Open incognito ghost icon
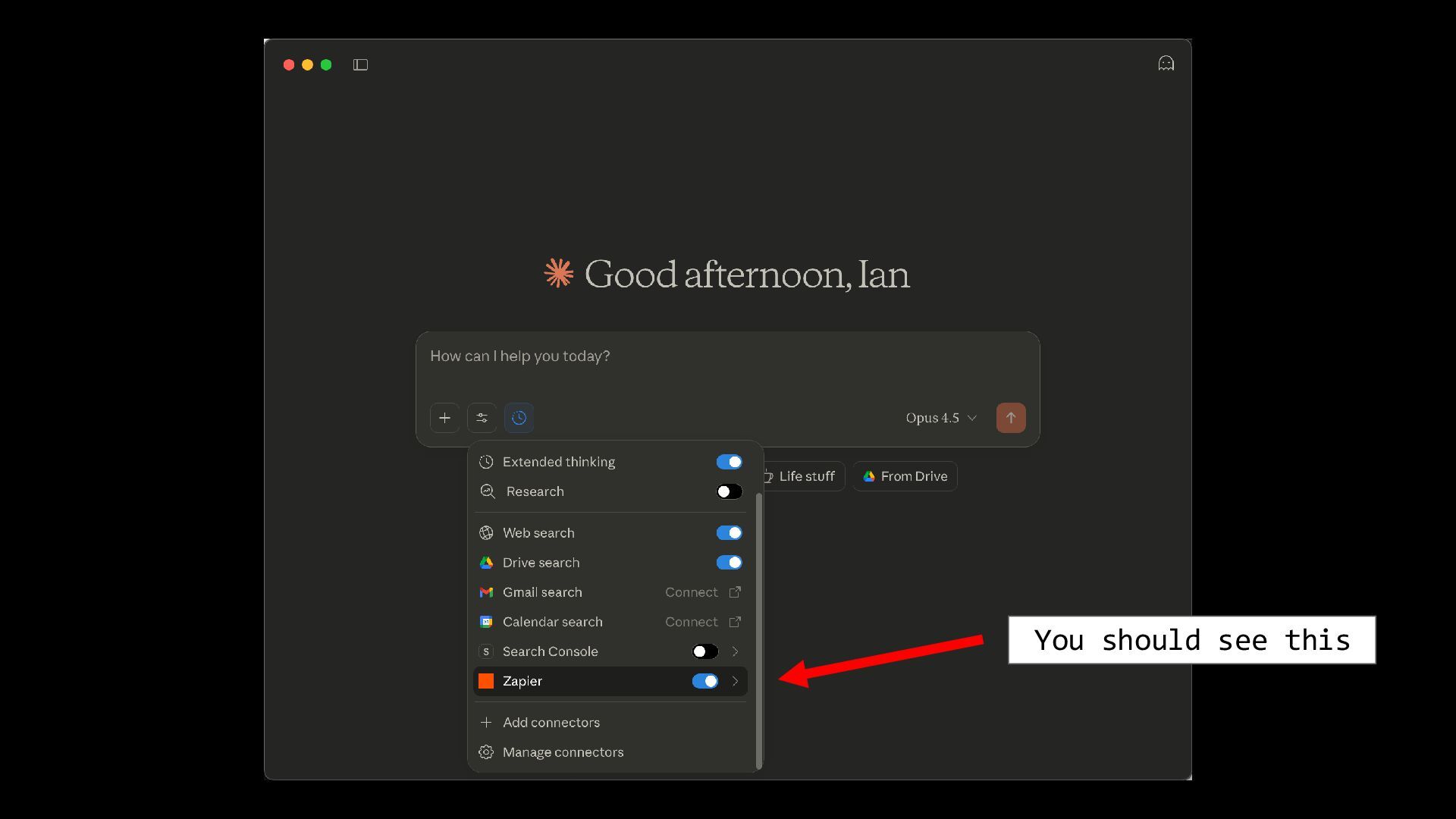Viewport: 1456px width, 819px height. point(1166,64)
